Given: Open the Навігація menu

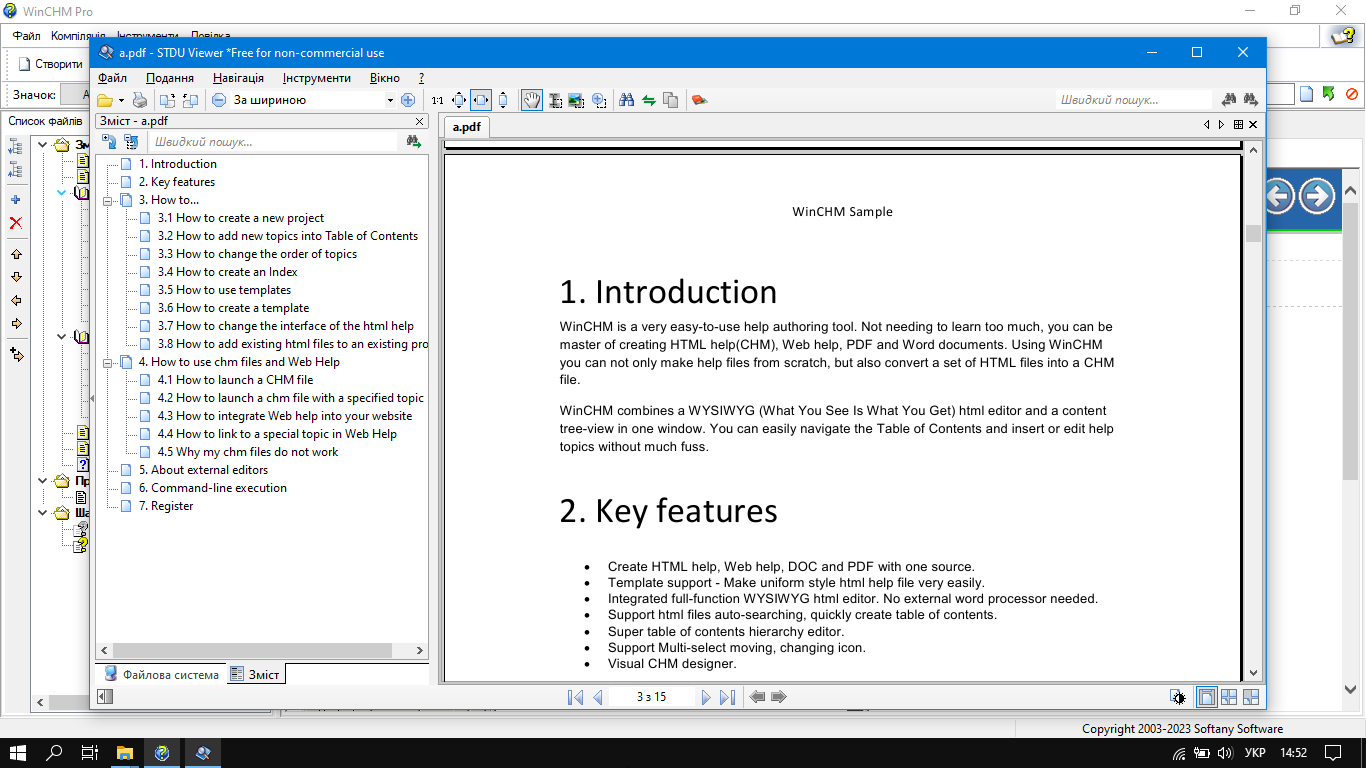Looking at the screenshot, I should (x=239, y=78).
